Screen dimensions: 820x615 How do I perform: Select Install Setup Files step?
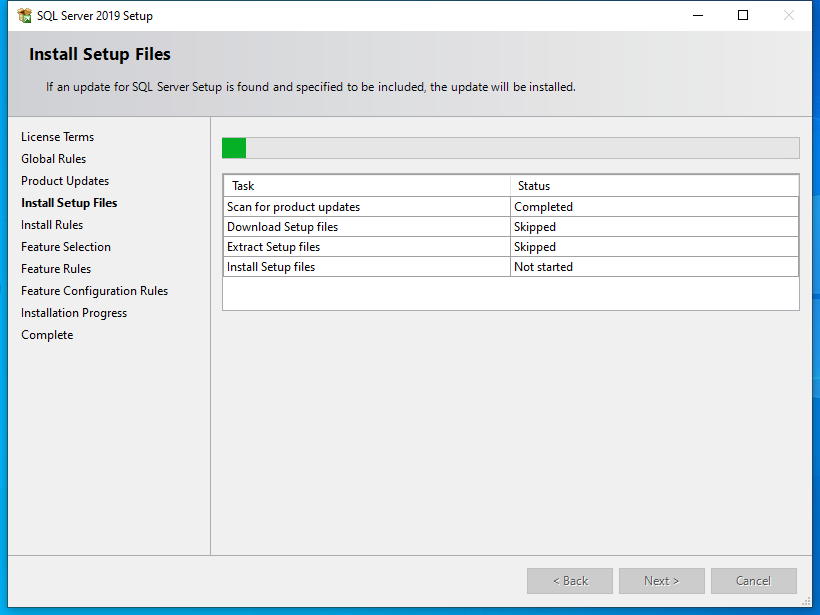(69, 203)
